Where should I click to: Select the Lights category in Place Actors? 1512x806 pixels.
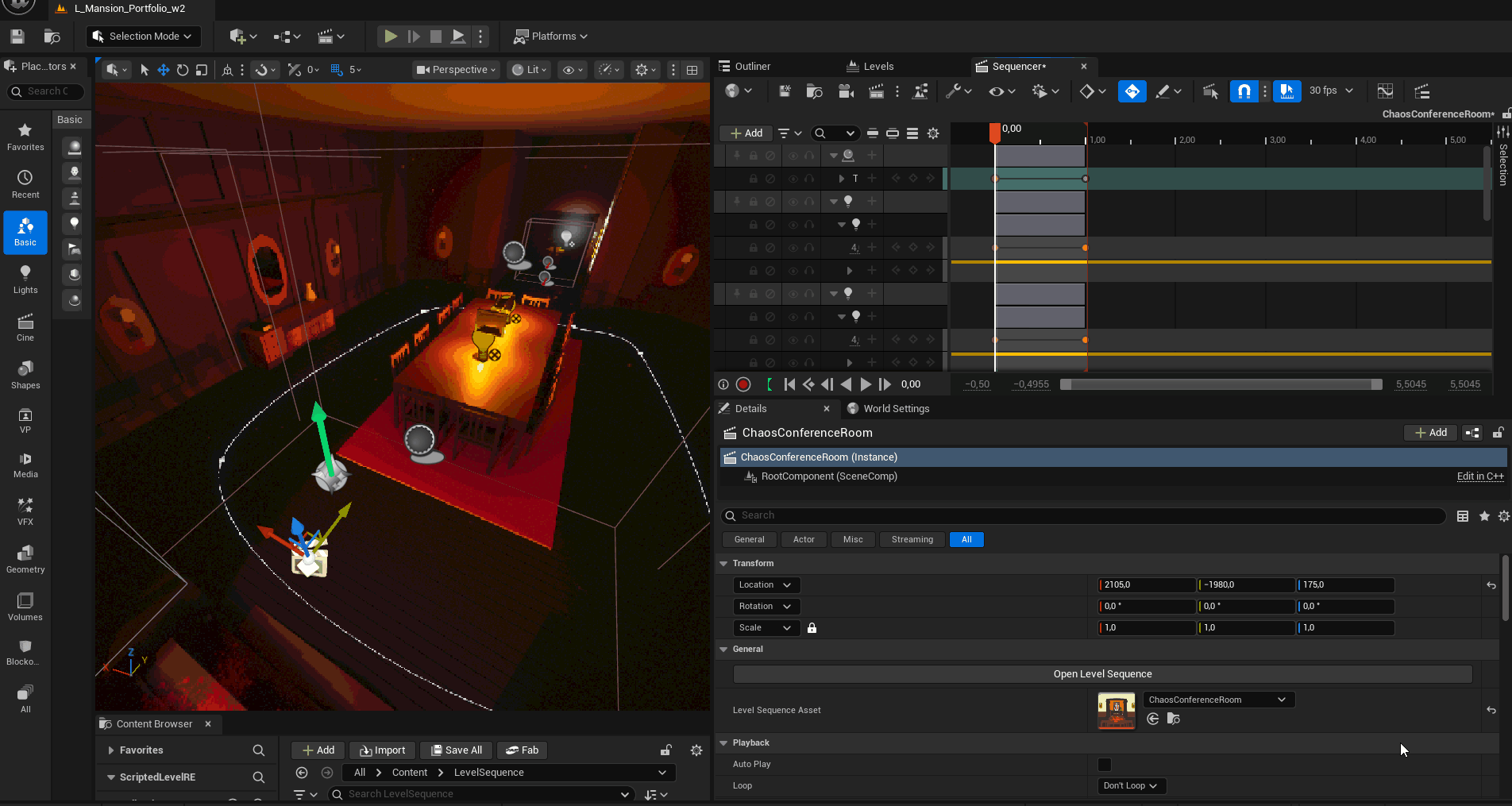(x=25, y=280)
